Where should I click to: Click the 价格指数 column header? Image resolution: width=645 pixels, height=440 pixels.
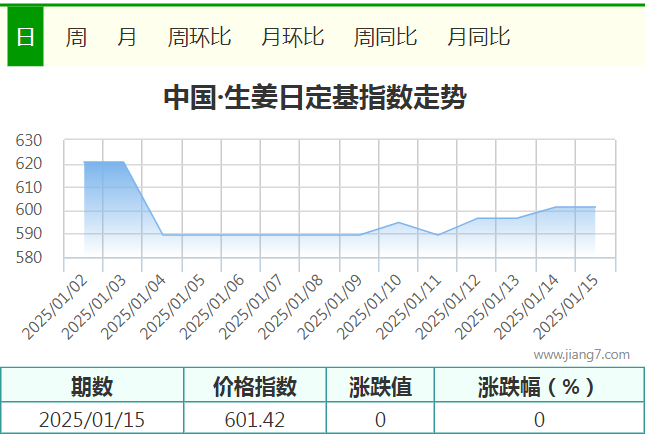(255, 386)
